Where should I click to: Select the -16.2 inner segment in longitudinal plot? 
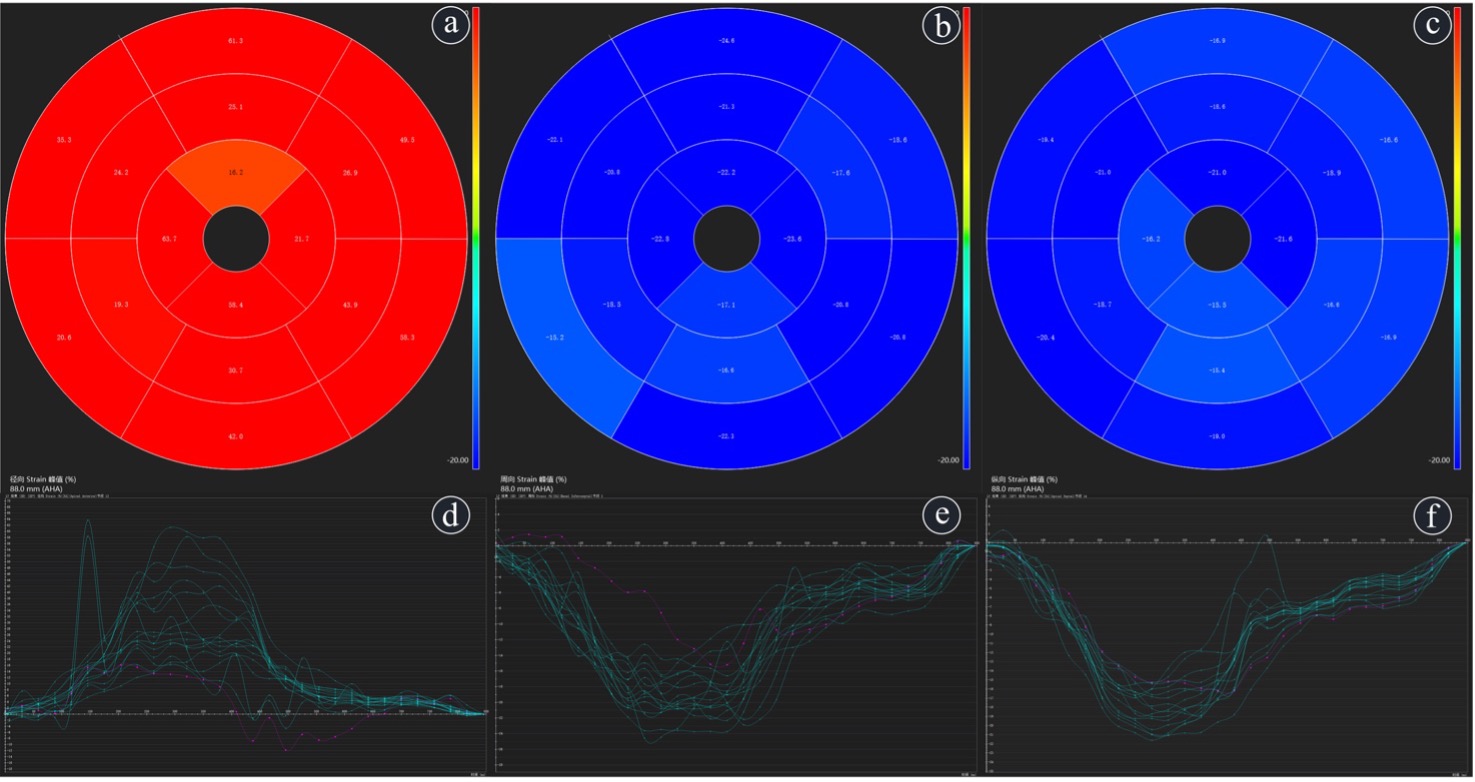pos(1152,240)
